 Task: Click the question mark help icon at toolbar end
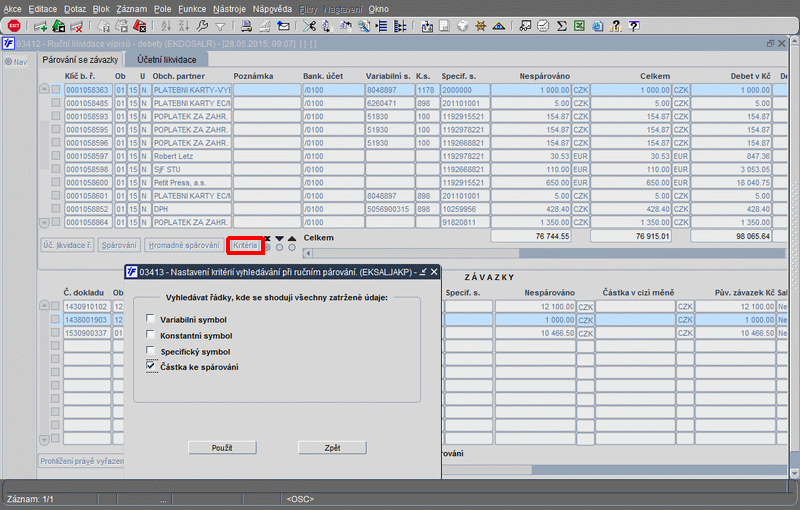tap(634, 26)
